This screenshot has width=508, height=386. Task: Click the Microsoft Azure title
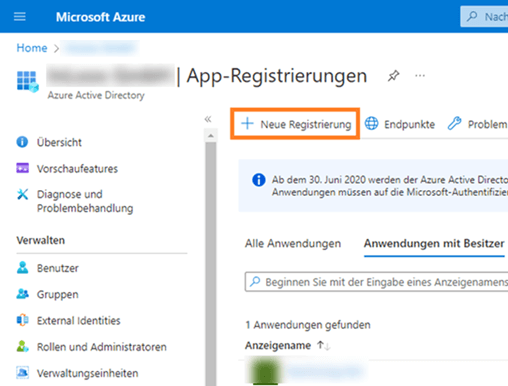click(x=100, y=17)
